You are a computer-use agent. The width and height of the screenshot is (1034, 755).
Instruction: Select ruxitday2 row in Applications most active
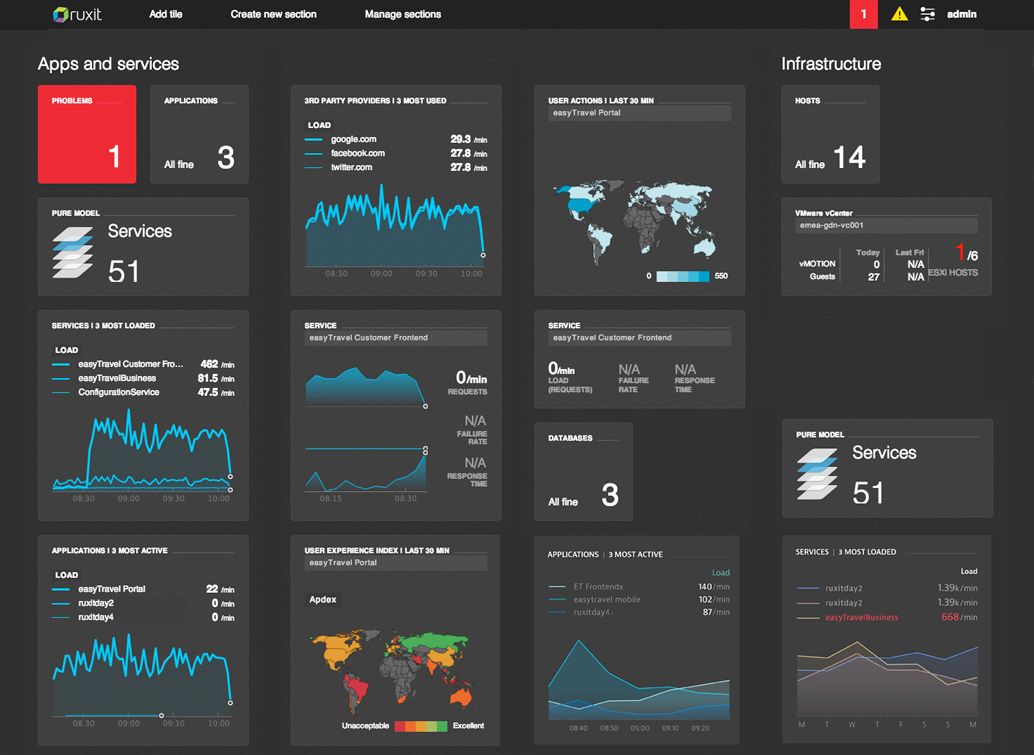click(143, 603)
